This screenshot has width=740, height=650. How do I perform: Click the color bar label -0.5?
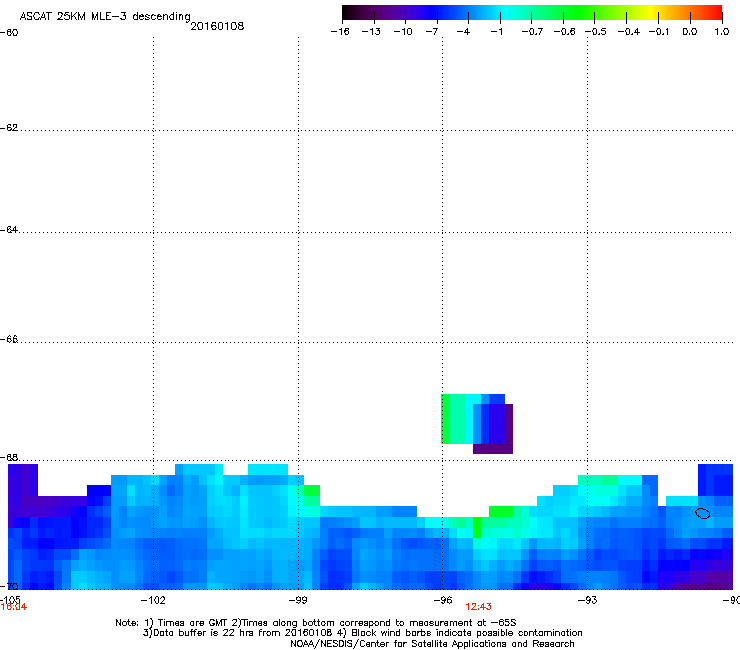tap(596, 32)
